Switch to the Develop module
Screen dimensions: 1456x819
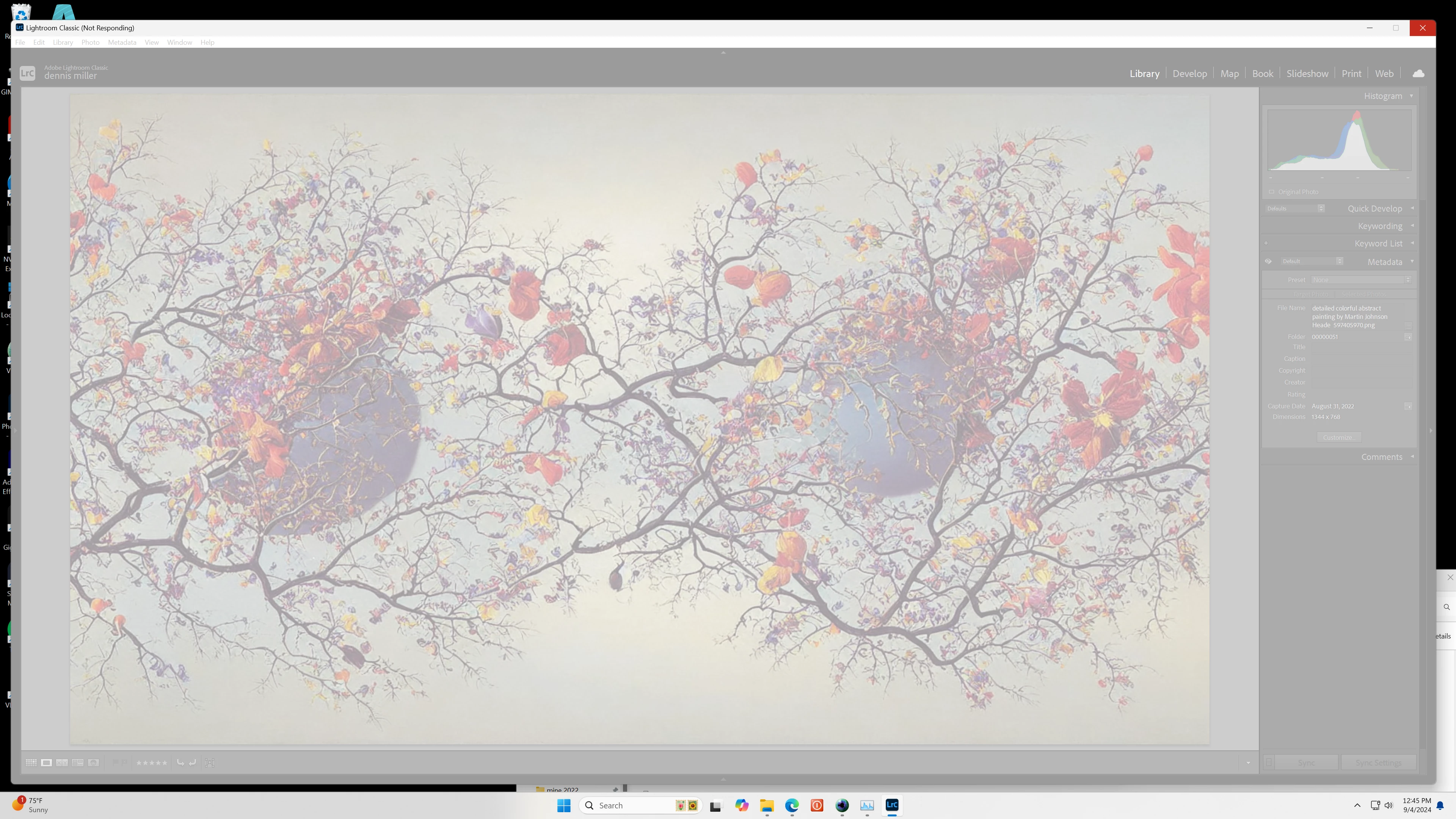pos(1189,74)
